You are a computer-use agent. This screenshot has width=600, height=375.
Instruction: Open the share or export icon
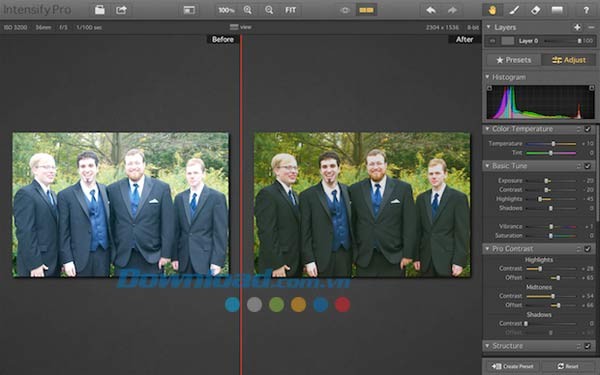[121, 10]
